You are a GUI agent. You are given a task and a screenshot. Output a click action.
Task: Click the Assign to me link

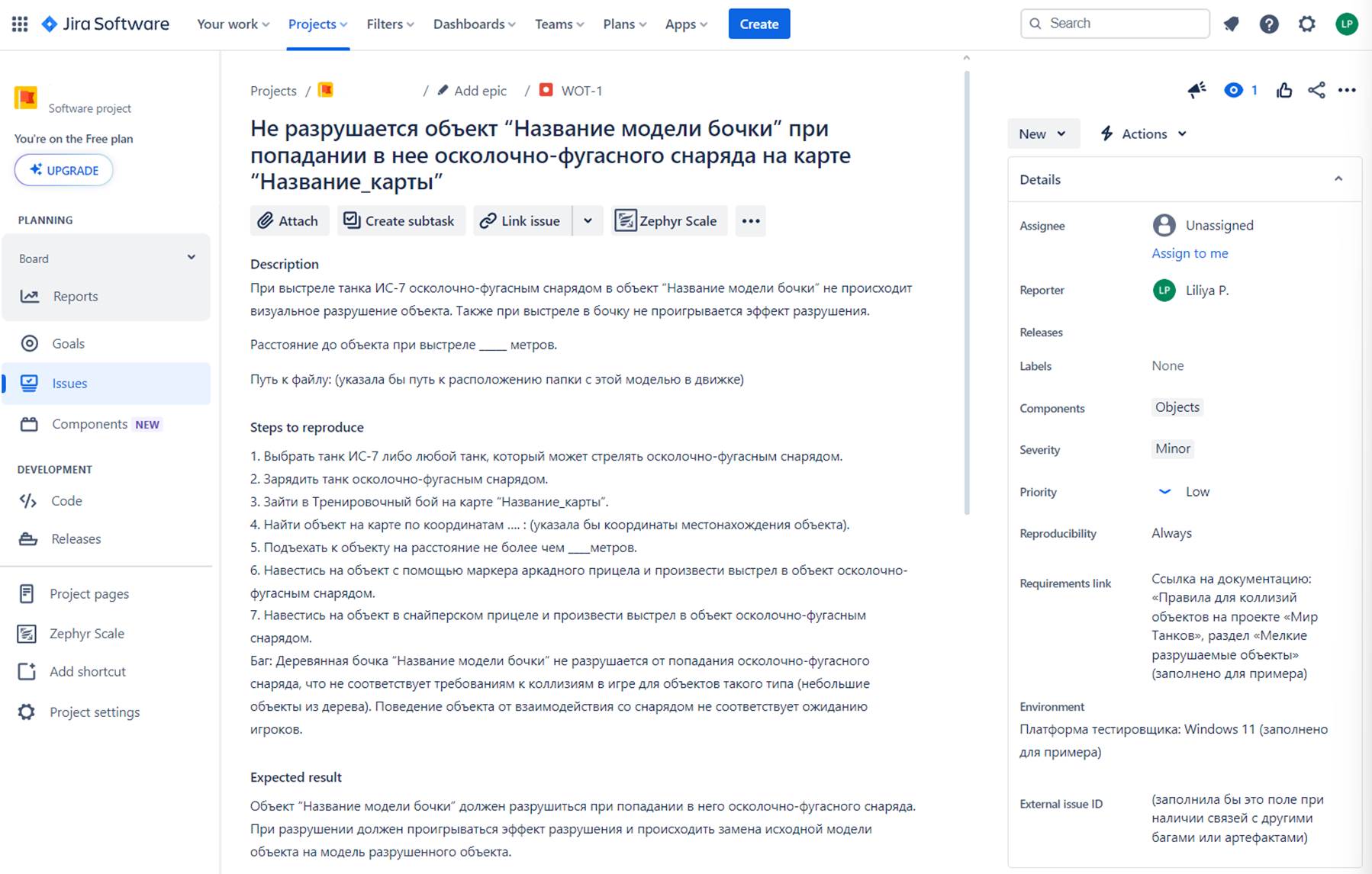click(x=1190, y=253)
